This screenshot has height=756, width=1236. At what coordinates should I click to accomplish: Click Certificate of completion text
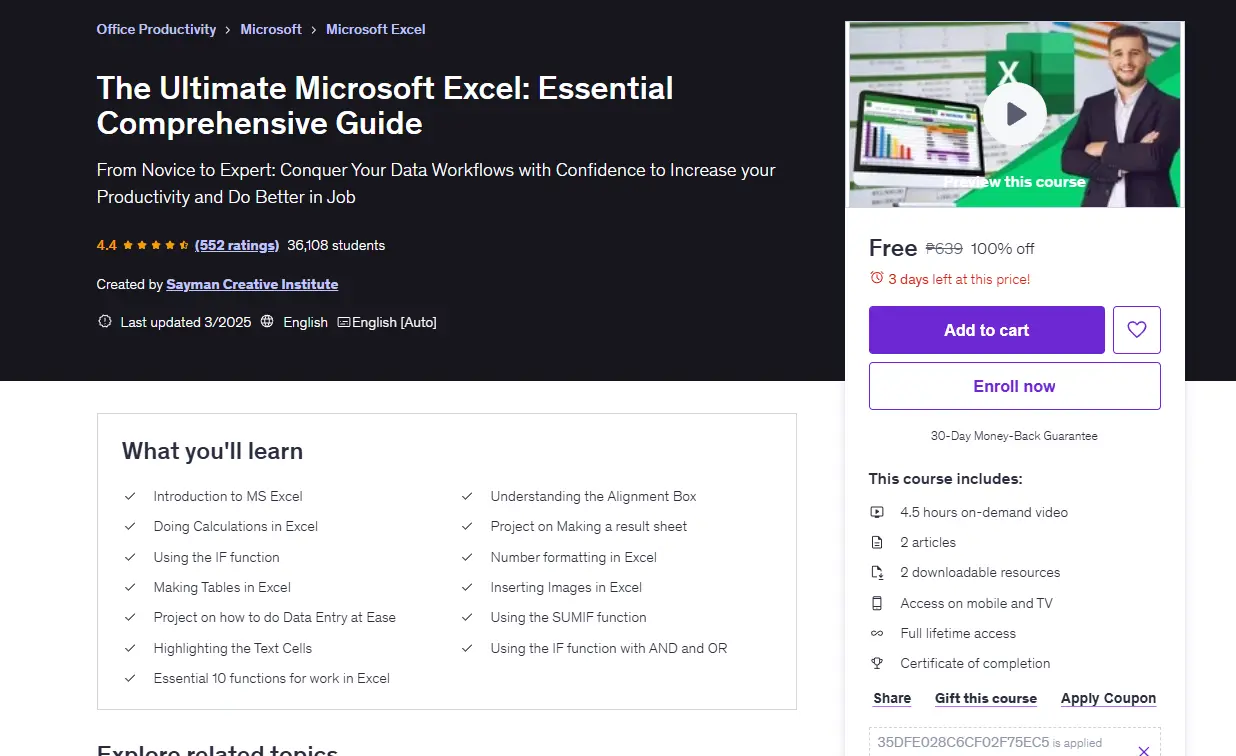[975, 663]
